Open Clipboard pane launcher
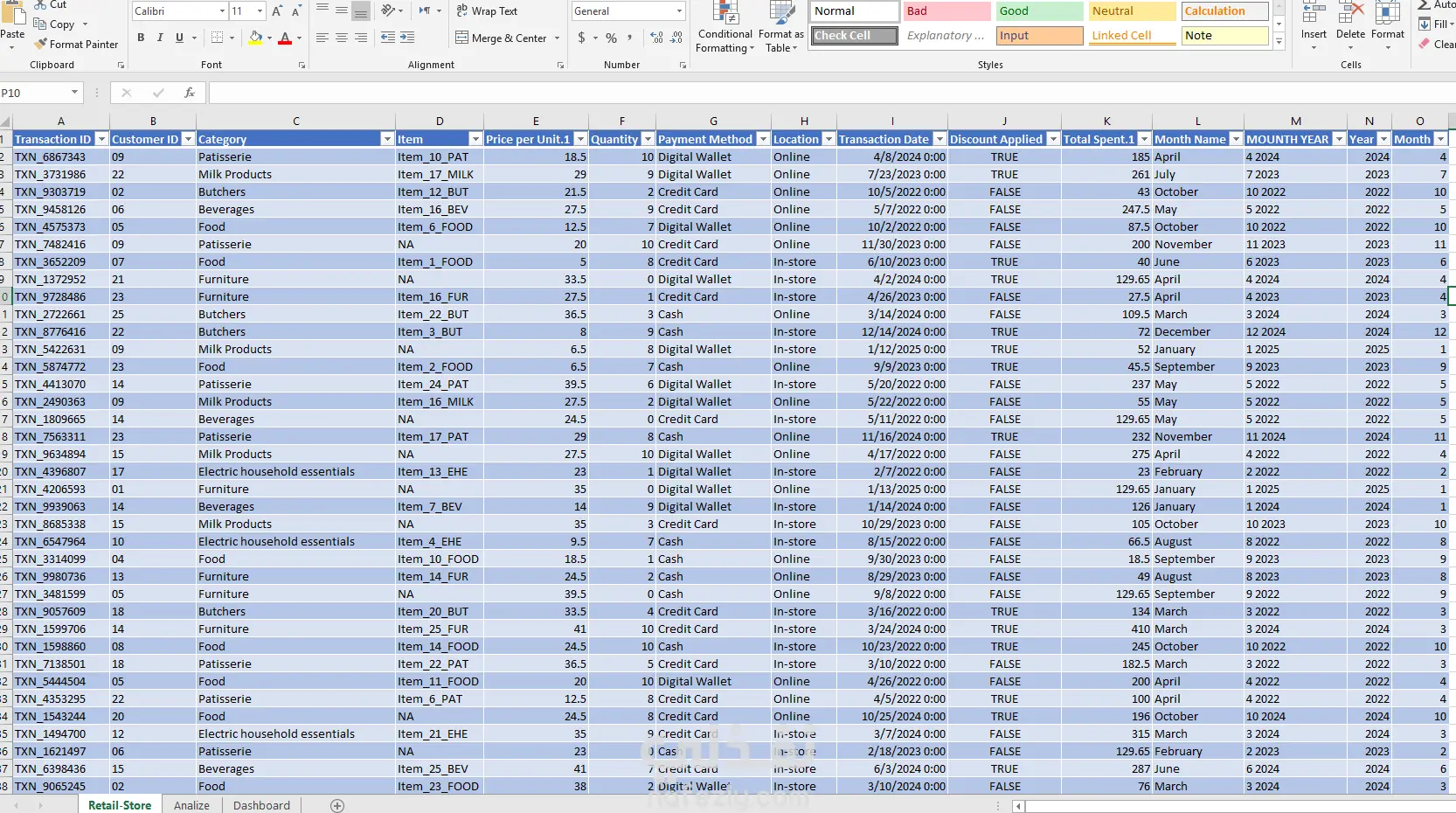The height and width of the screenshot is (813, 1456). (121, 66)
